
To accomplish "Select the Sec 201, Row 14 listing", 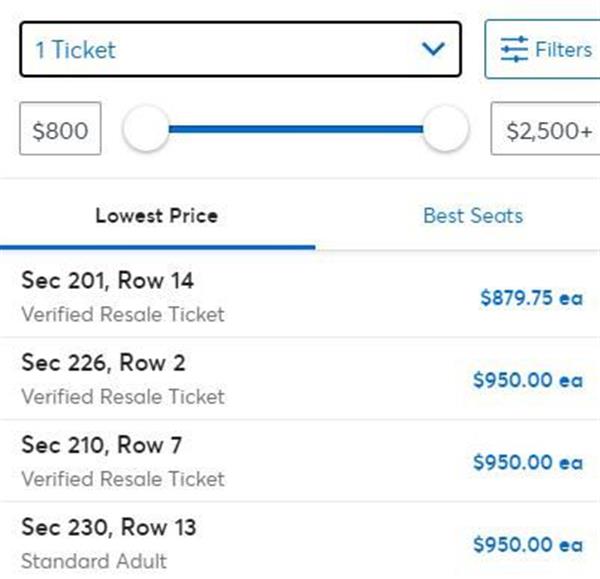I will (x=300, y=297).
